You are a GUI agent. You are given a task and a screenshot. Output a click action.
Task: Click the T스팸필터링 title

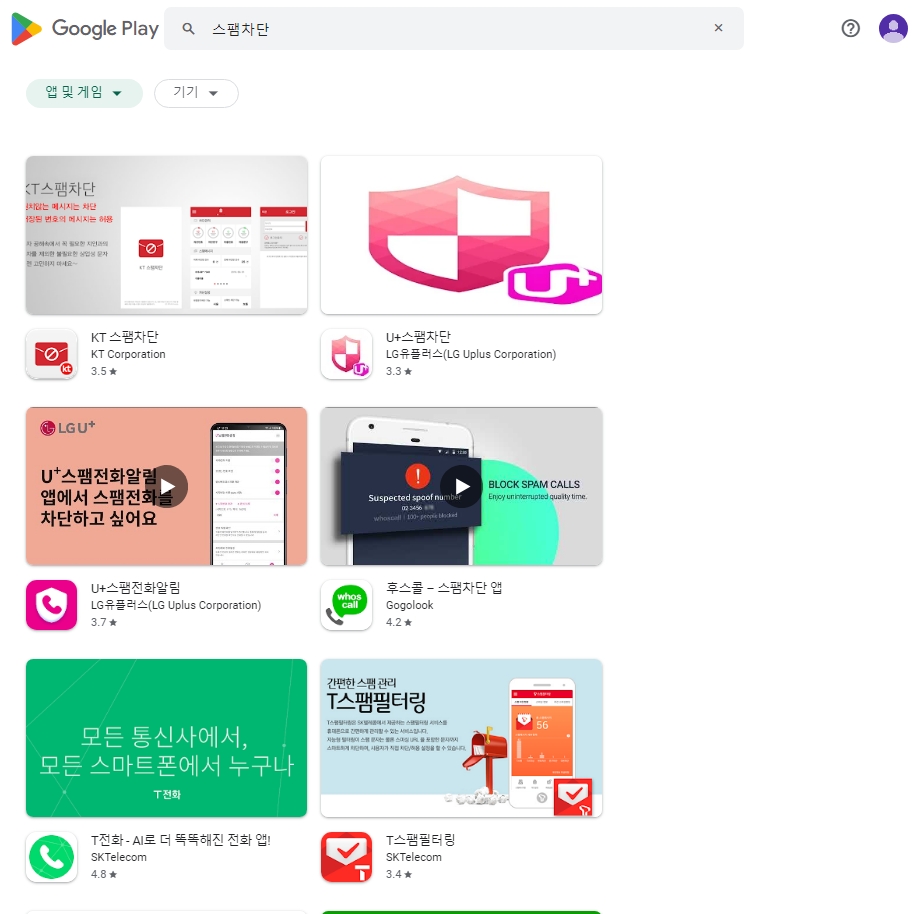[420, 840]
